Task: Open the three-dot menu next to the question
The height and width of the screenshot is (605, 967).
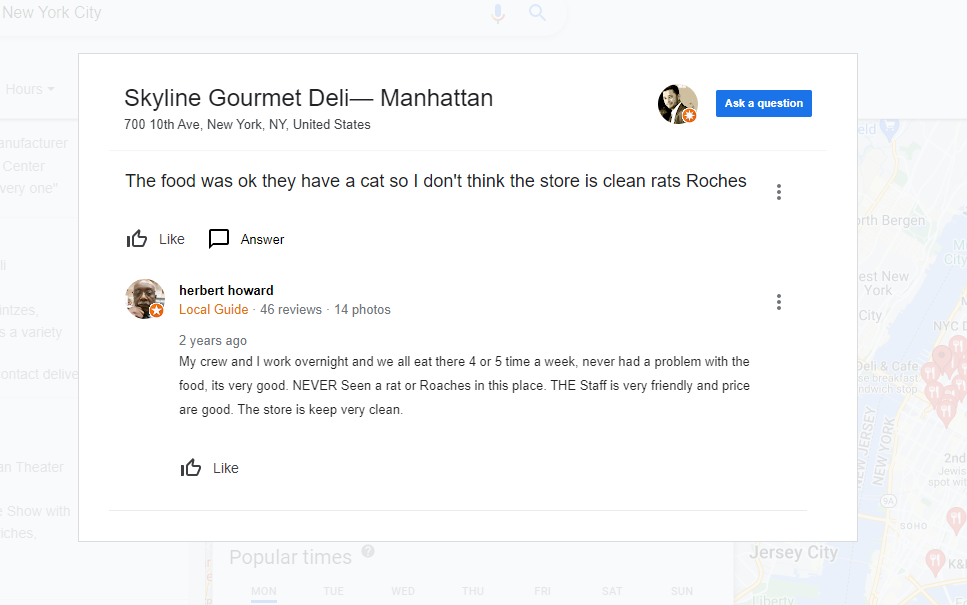Action: pyautogui.click(x=779, y=192)
